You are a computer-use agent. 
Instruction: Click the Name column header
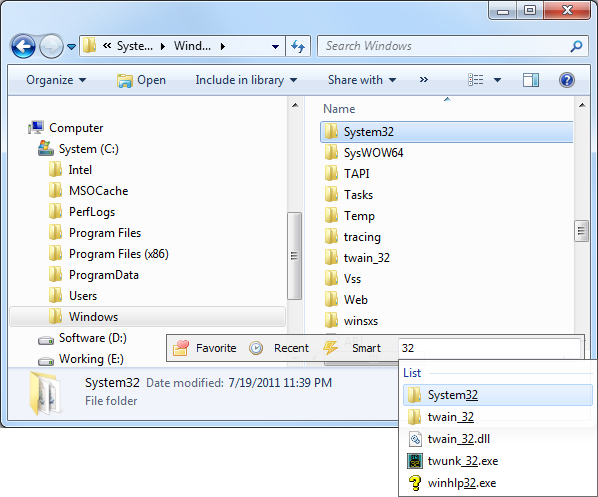[x=339, y=109]
